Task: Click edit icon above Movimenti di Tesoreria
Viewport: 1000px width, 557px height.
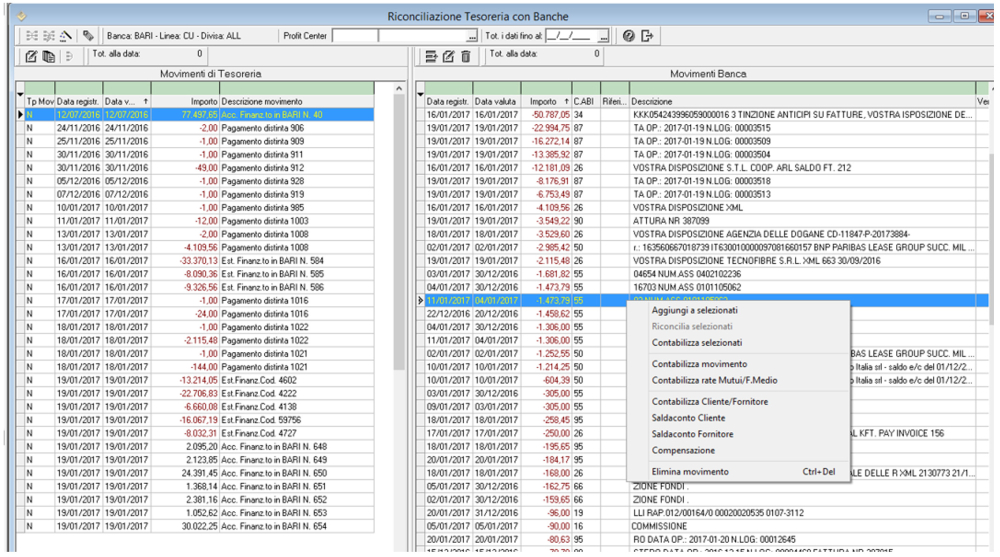Action: [30, 56]
